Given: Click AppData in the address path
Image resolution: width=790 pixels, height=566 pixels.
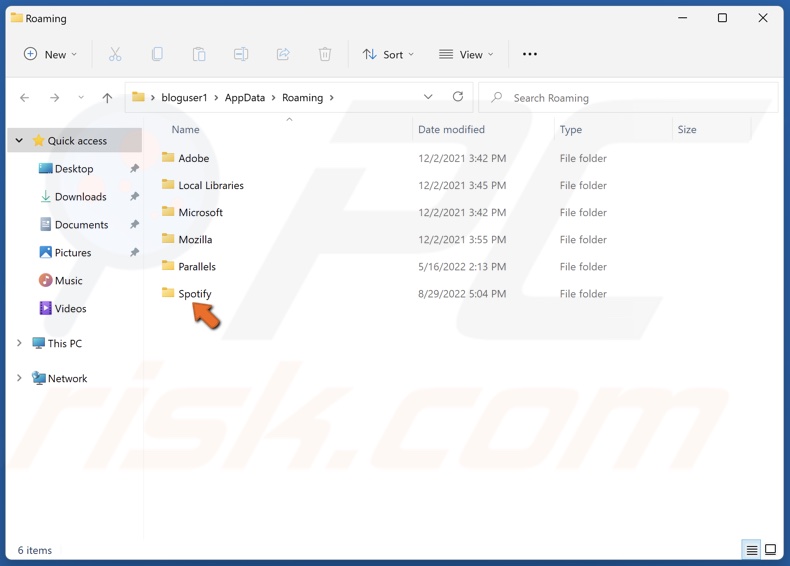Looking at the screenshot, I should tap(245, 98).
